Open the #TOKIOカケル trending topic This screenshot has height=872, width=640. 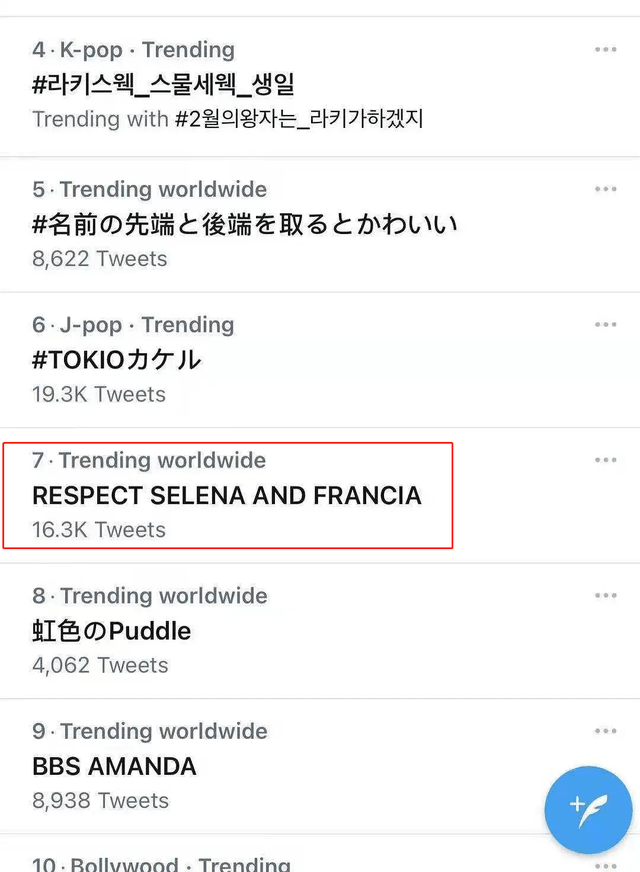[x=117, y=359]
